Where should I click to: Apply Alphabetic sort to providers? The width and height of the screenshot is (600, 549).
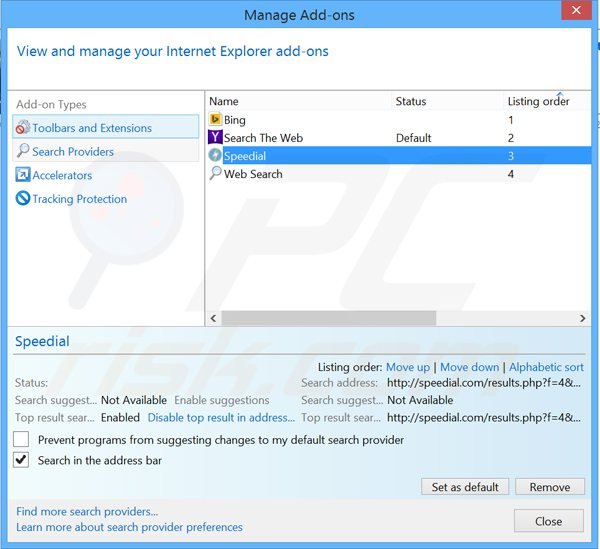(x=546, y=367)
